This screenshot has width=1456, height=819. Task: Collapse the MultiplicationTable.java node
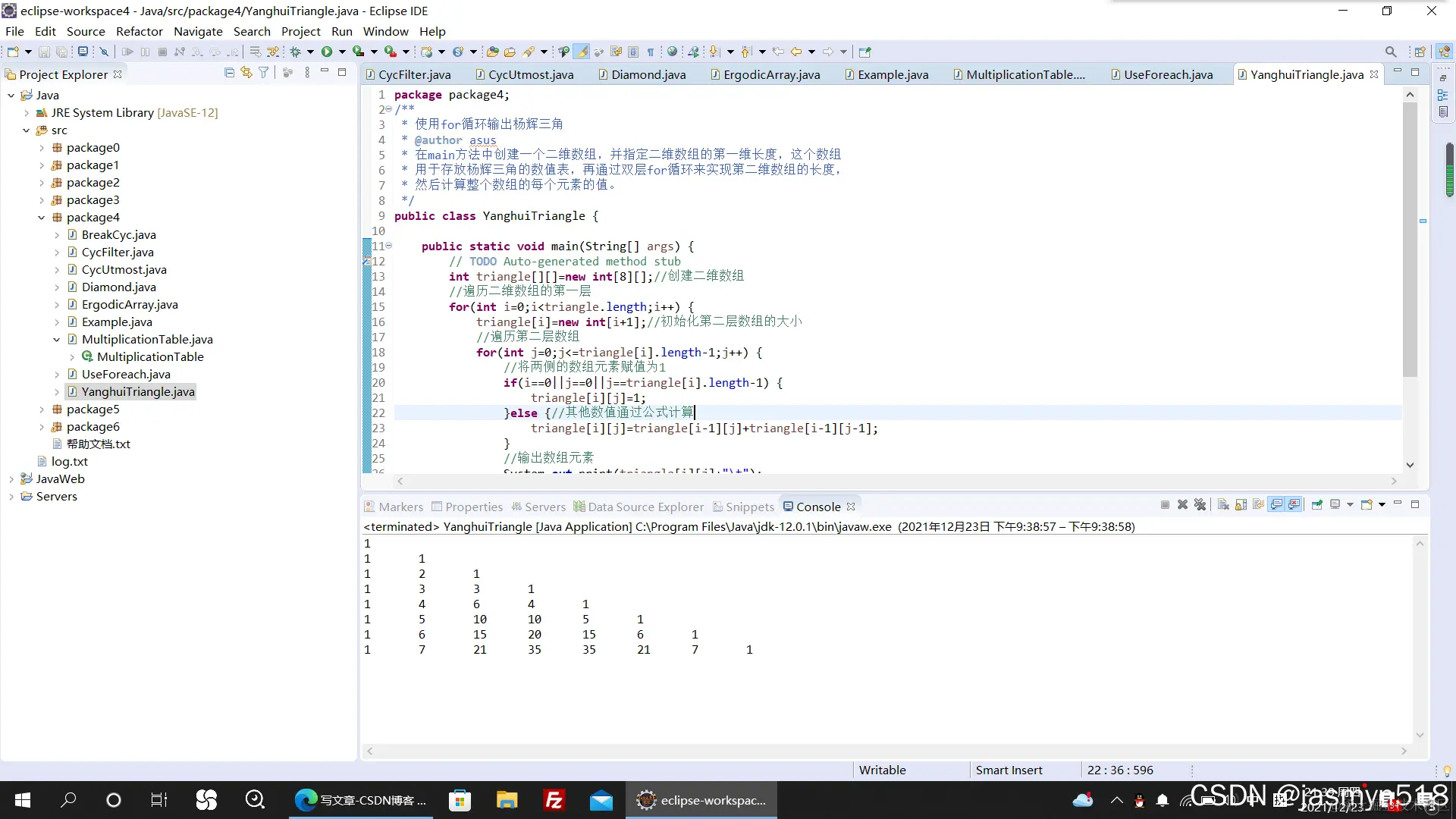[x=57, y=340]
